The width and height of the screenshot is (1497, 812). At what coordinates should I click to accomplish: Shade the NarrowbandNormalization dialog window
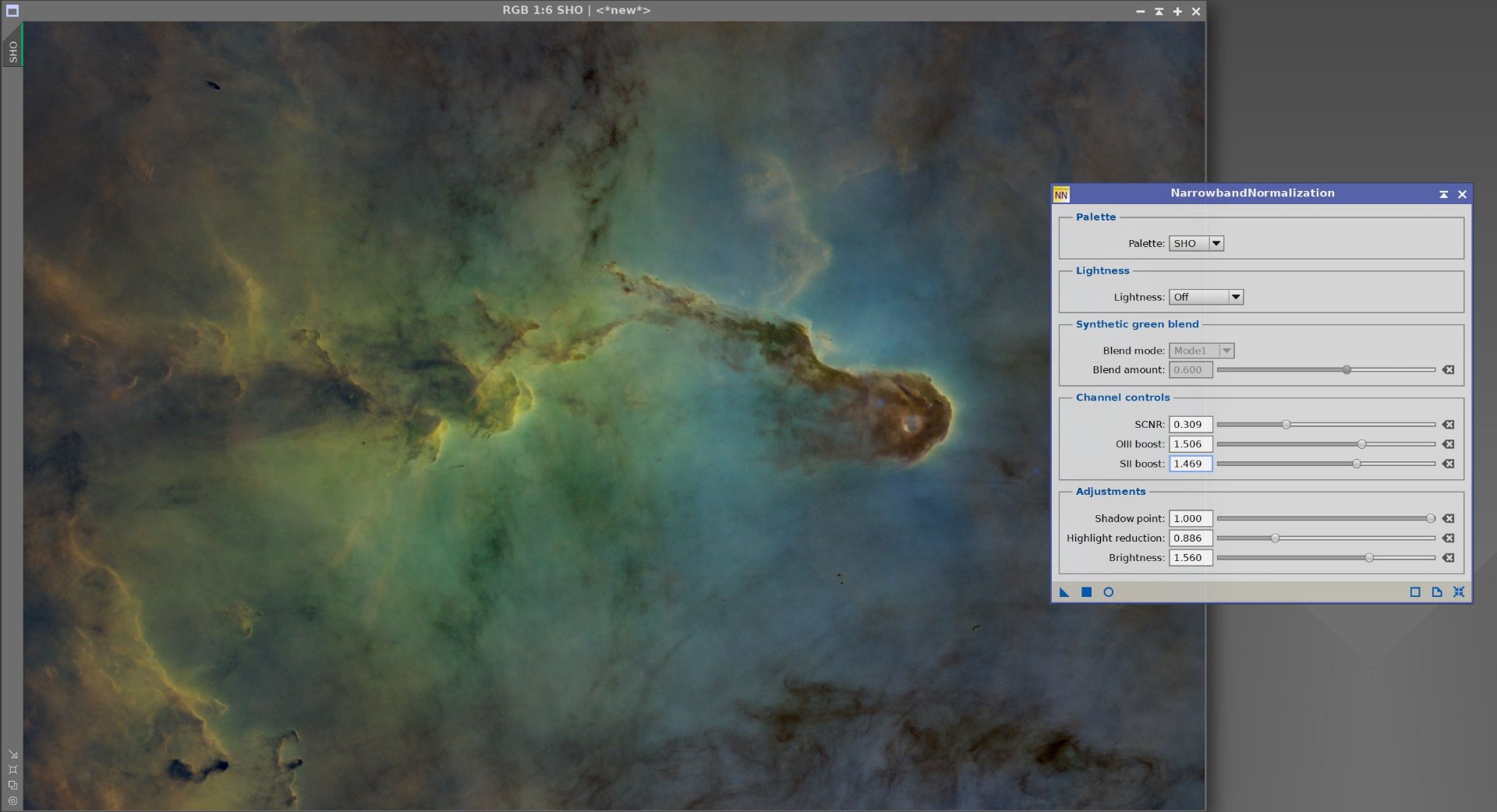click(x=1443, y=194)
